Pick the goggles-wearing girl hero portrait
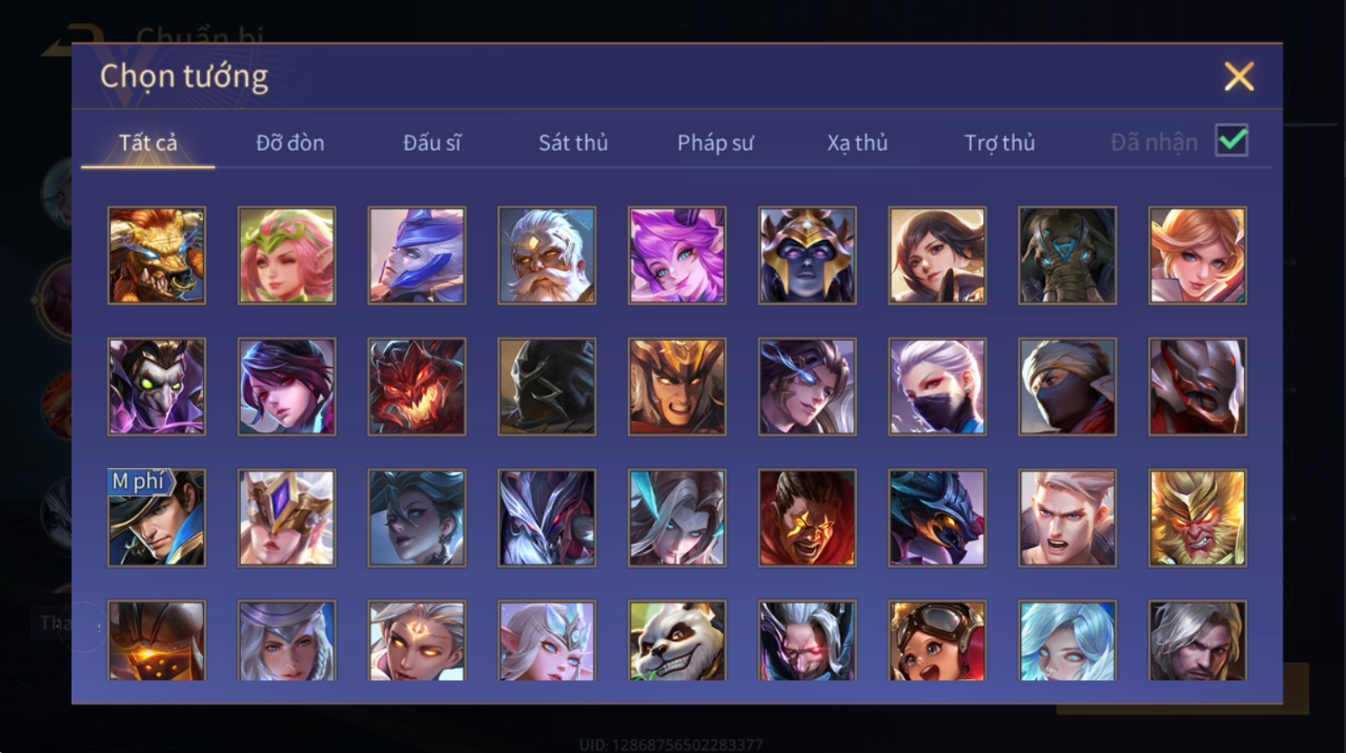 pyautogui.click(x=937, y=641)
